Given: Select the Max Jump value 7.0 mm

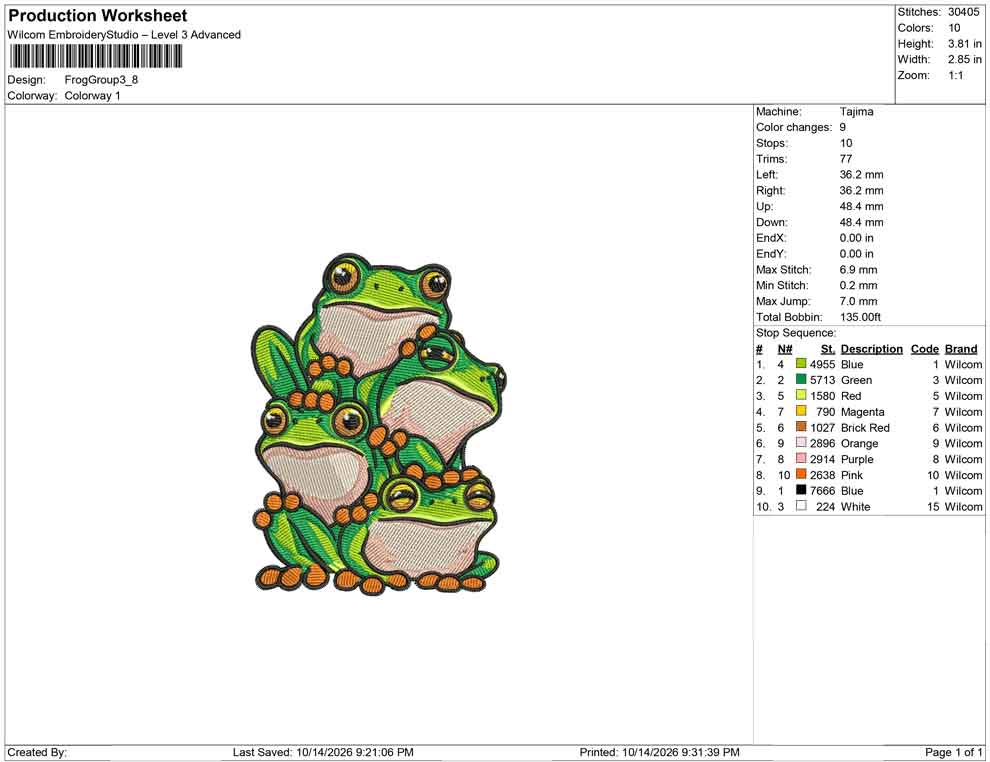Looking at the screenshot, I should pyautogui.click(x=859, y=301).
